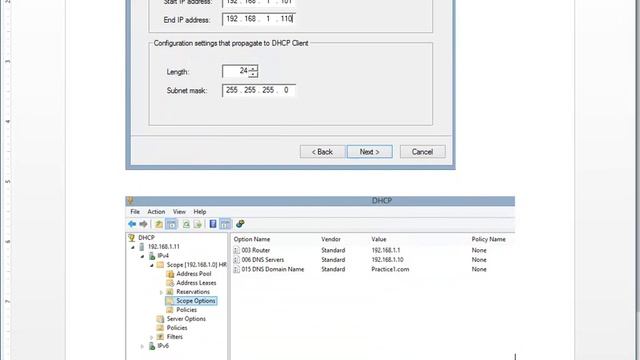640x360 pixels.
Task: Click the Export List toolbar icon
Action: click(x=198, y=224)
